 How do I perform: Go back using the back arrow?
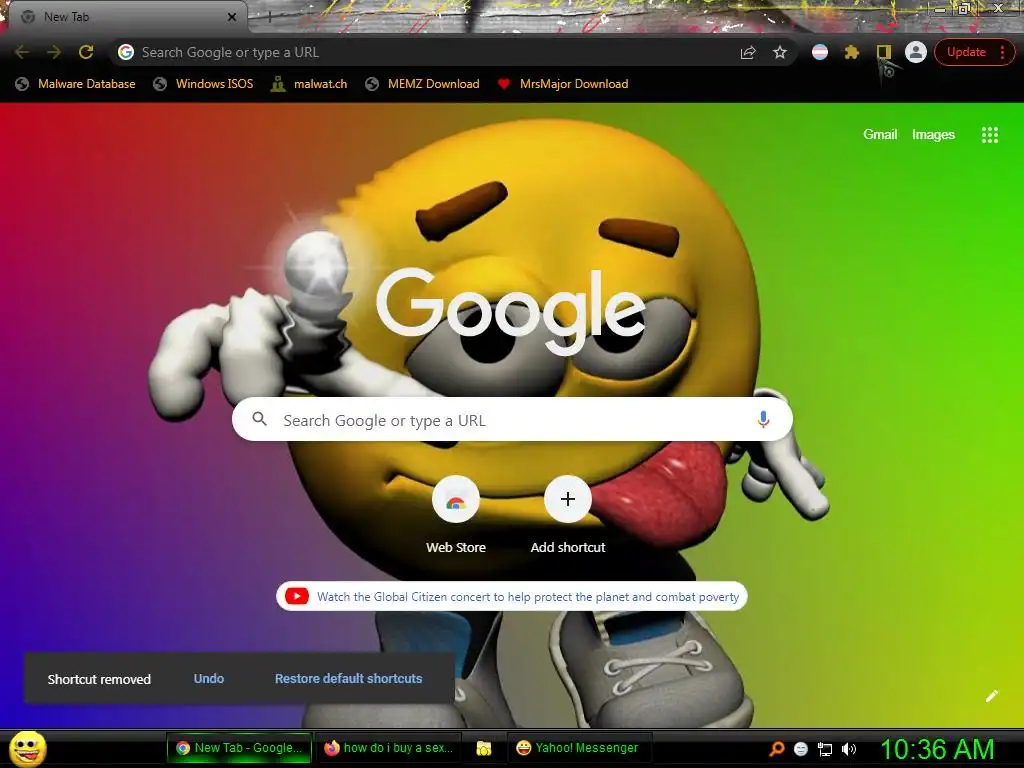(x=22, y=52)
